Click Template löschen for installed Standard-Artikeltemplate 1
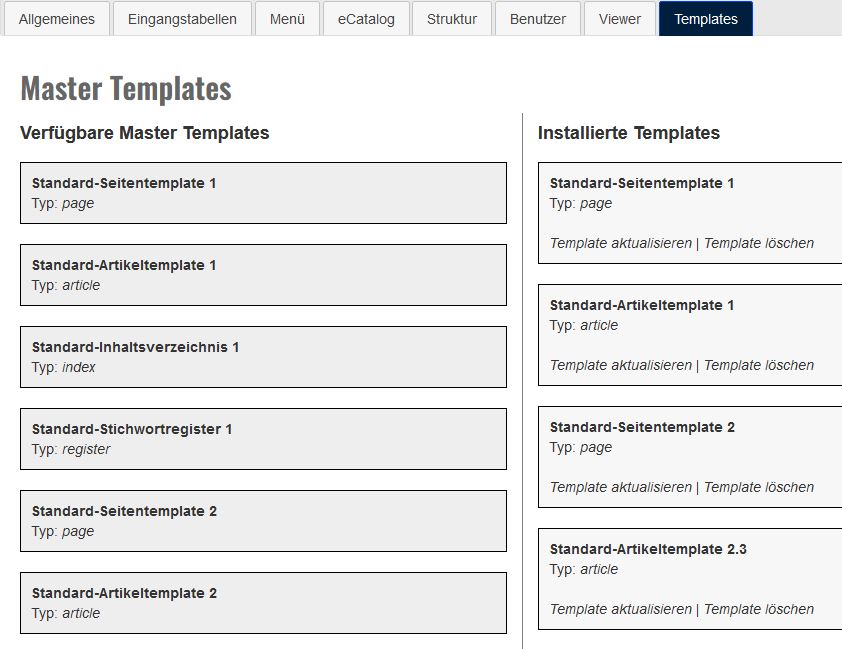842x649 pixels. point(759,365)
